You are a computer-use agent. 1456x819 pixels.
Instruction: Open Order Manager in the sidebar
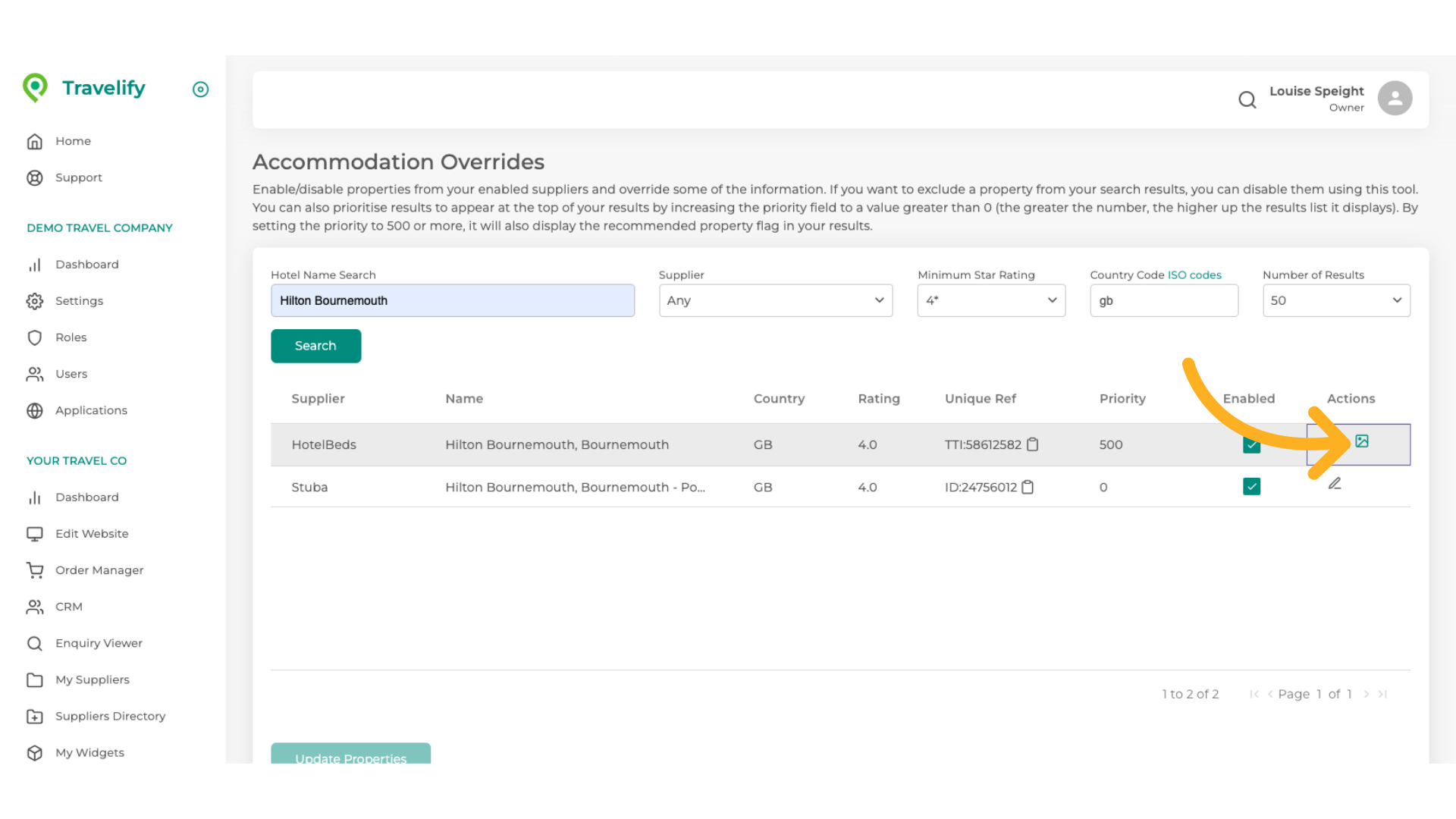[99, 570]
